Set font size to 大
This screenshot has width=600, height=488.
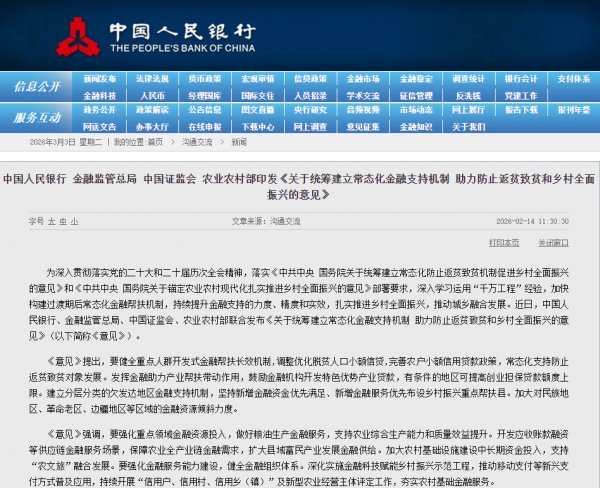[x=51, y=221]
